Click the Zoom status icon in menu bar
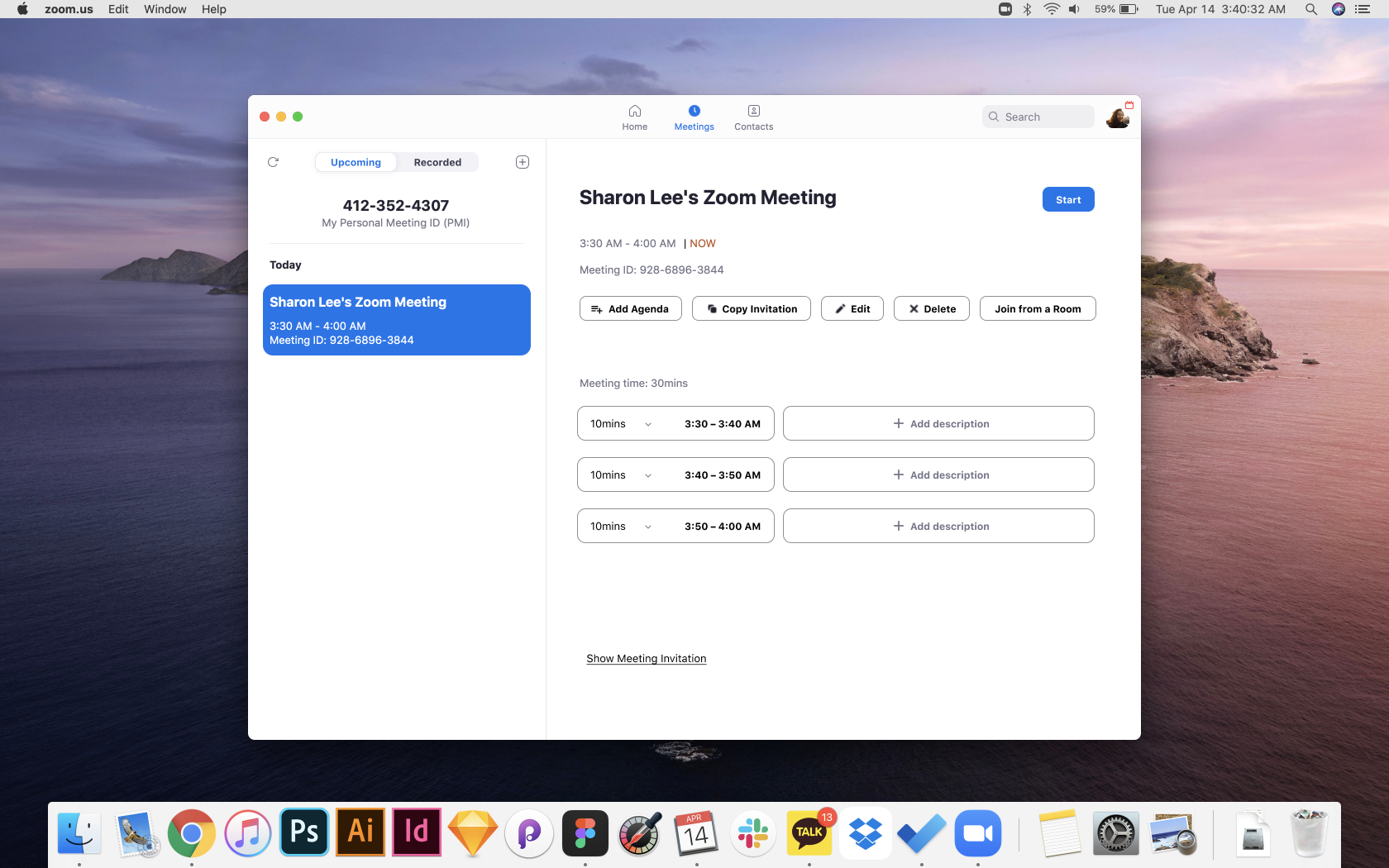The width and height of the screenshot is (1389, 868). point(1005,9)
